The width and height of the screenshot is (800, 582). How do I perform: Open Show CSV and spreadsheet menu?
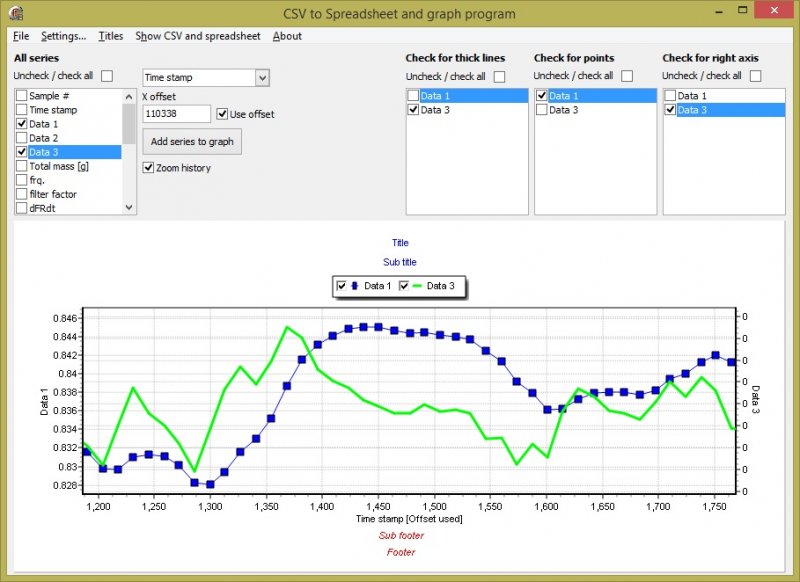pos(198,36)
